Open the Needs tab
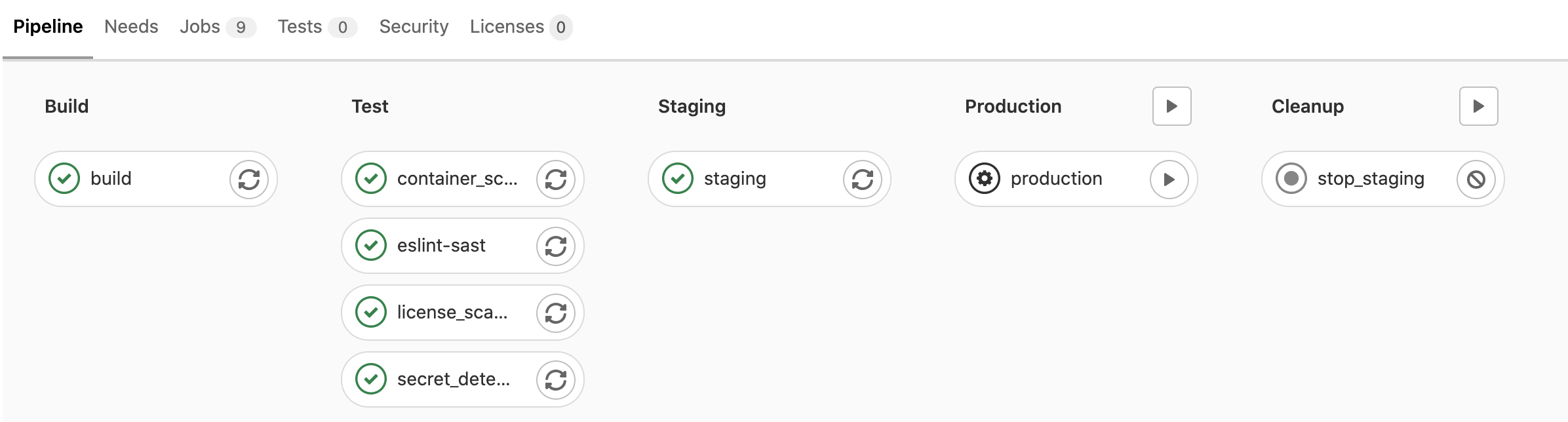The height and width of the screenshot is (422, 1568). (x=131, y=27)
